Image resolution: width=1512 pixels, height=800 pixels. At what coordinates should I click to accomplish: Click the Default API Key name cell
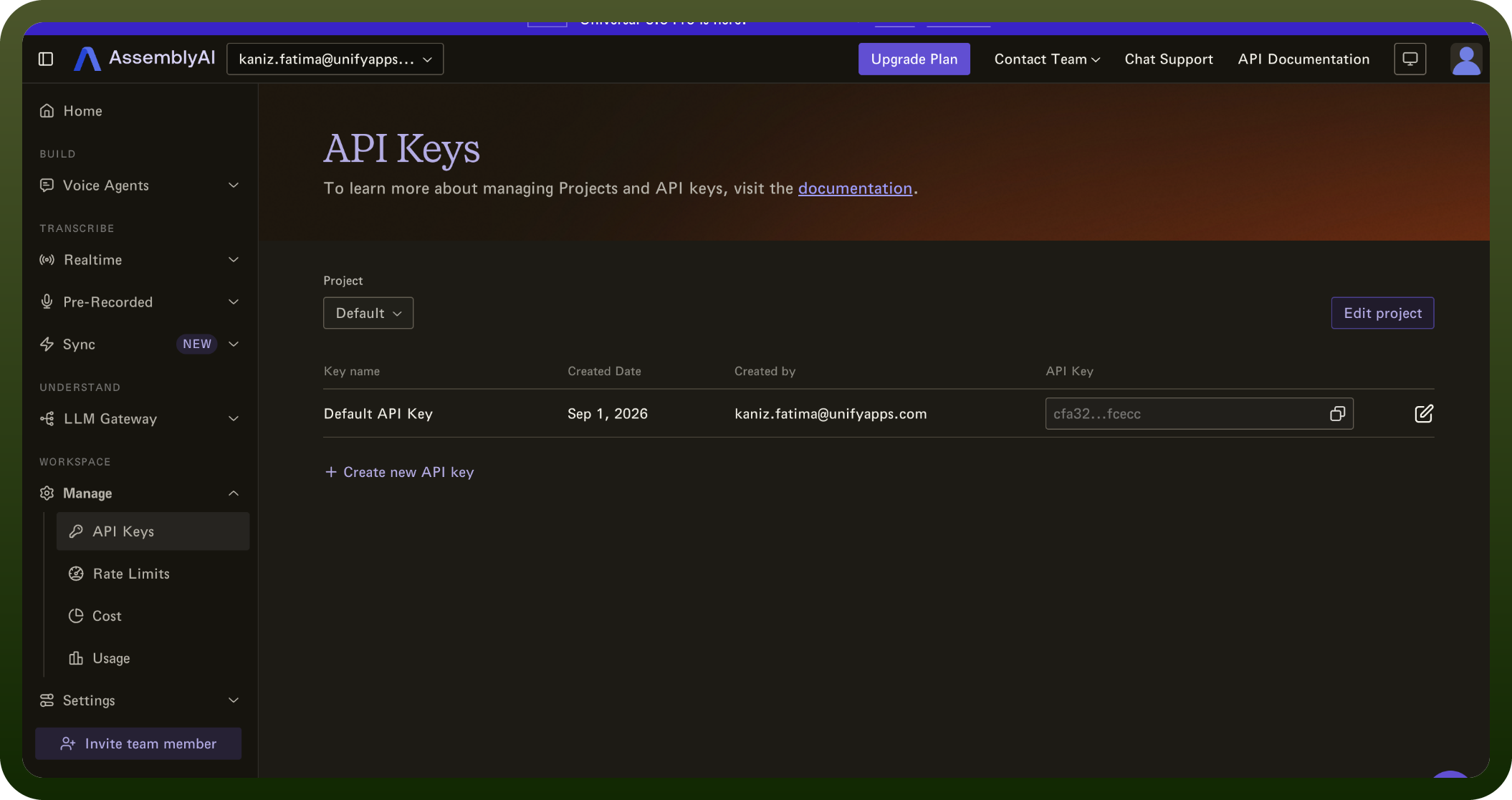378,414
